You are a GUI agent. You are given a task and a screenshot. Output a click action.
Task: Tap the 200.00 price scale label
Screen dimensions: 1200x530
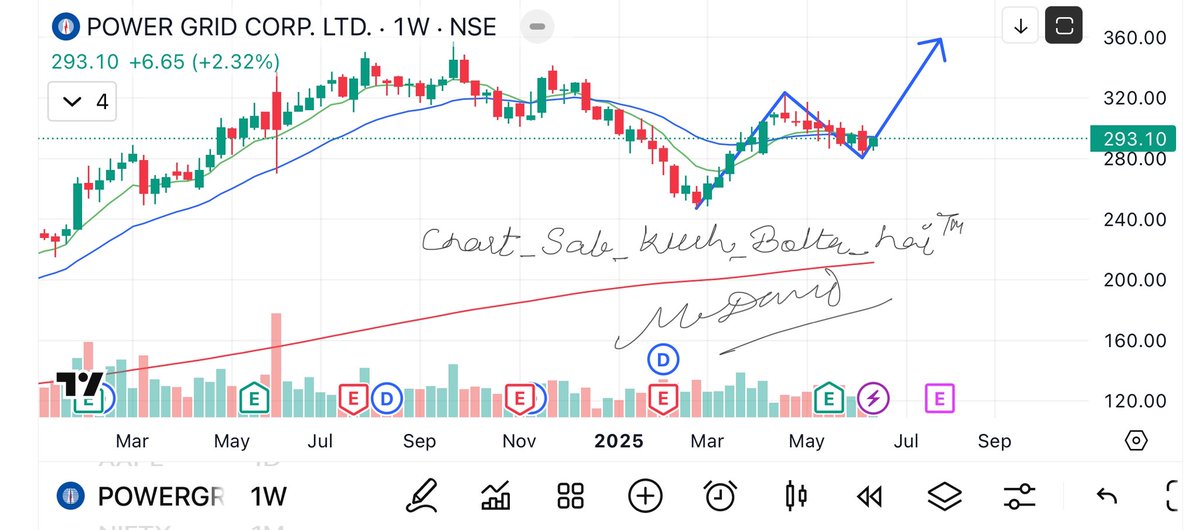tap(1134, 280)
